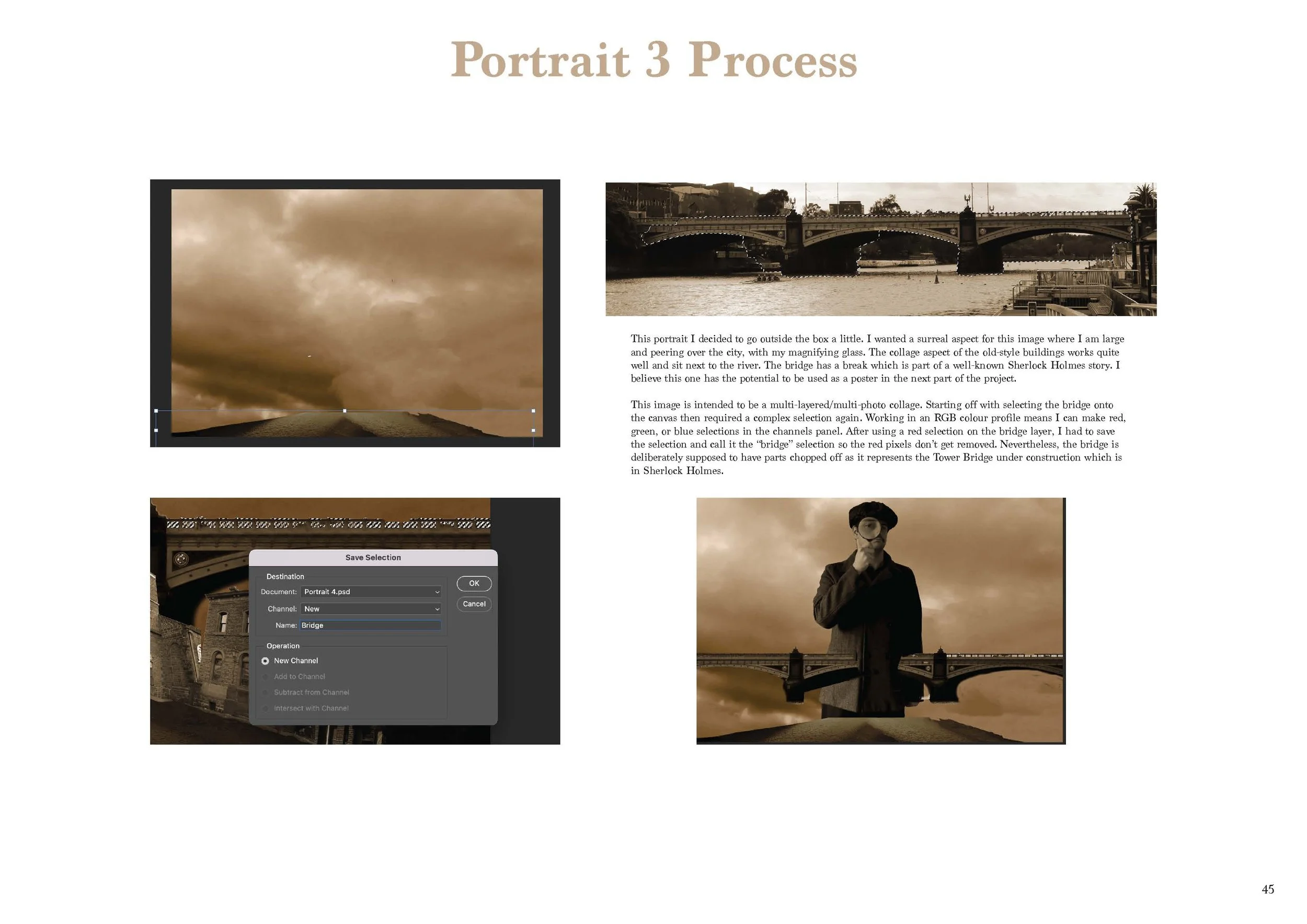Viewport: 1307px width, 924px height.
Task: Click the right-middle transform handle of bounding box
Action: [533, 430]
